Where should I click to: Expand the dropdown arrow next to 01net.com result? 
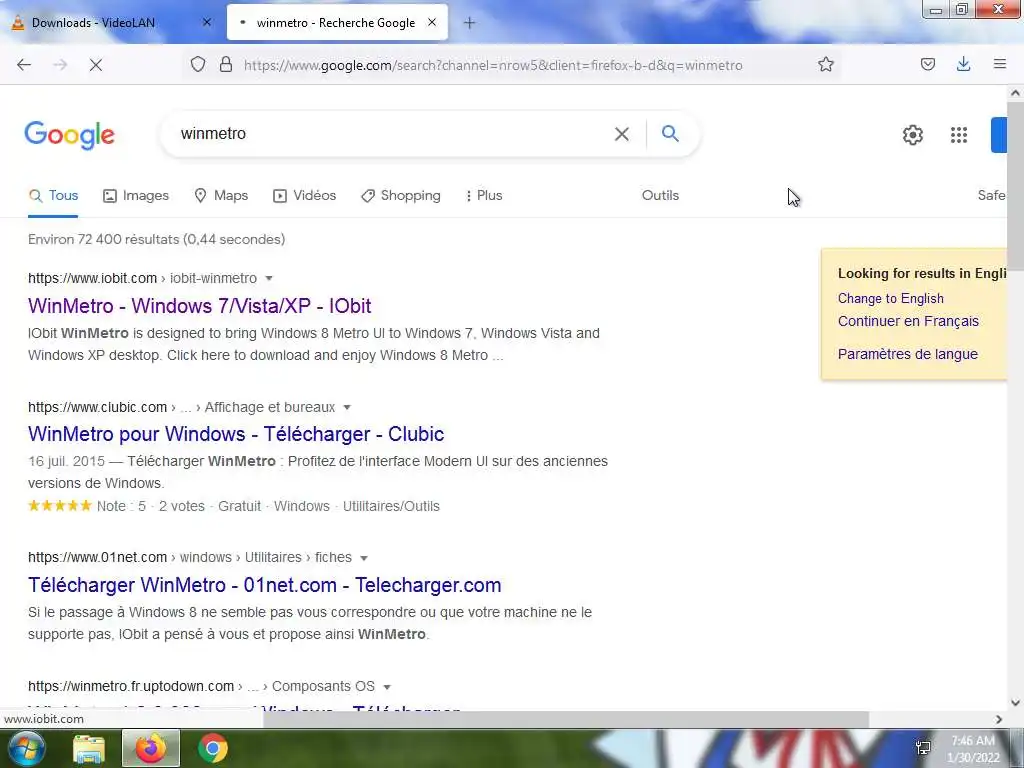point(364,558)
